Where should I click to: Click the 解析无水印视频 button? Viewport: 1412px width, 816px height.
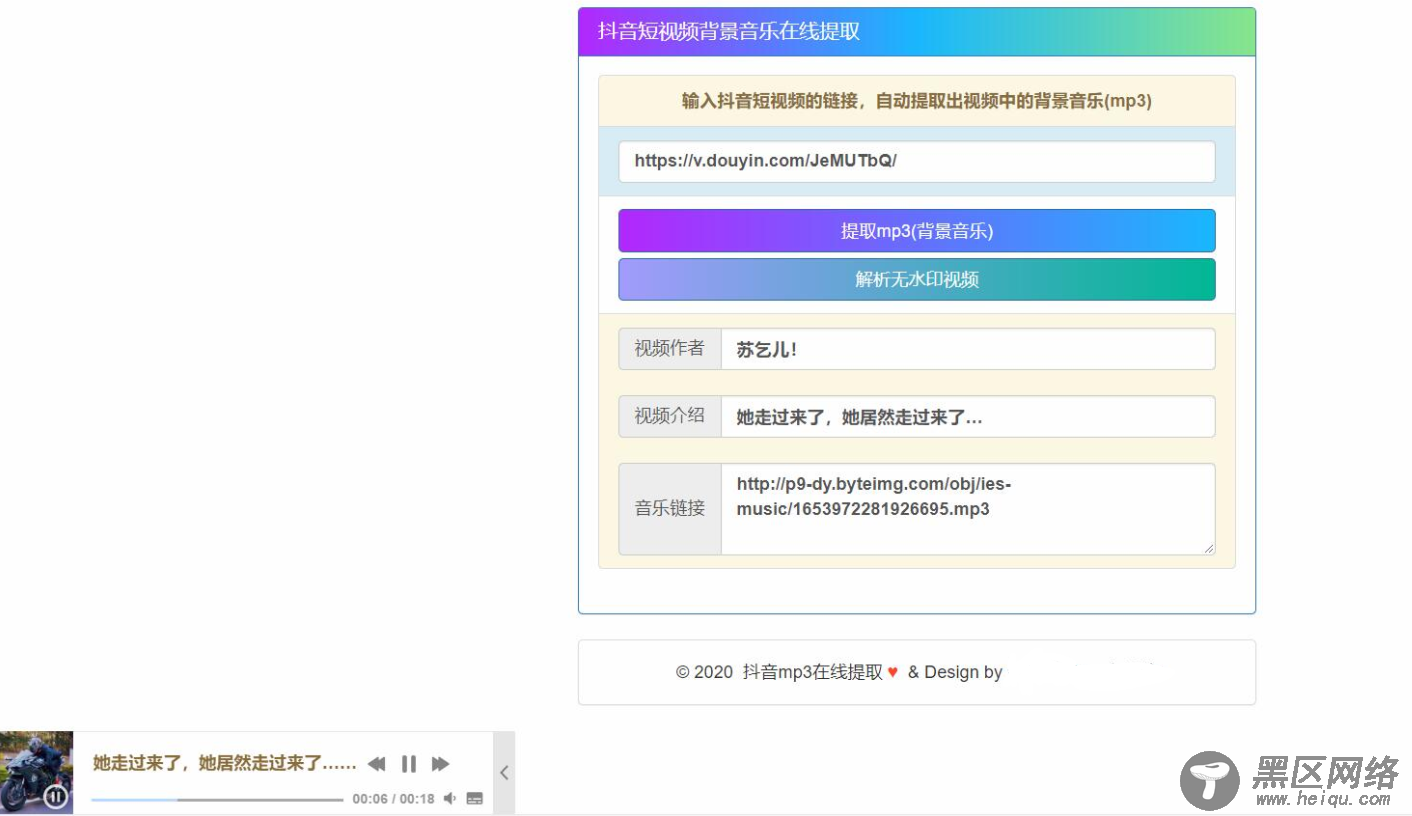pyautogui.click(x=917, y=279)
